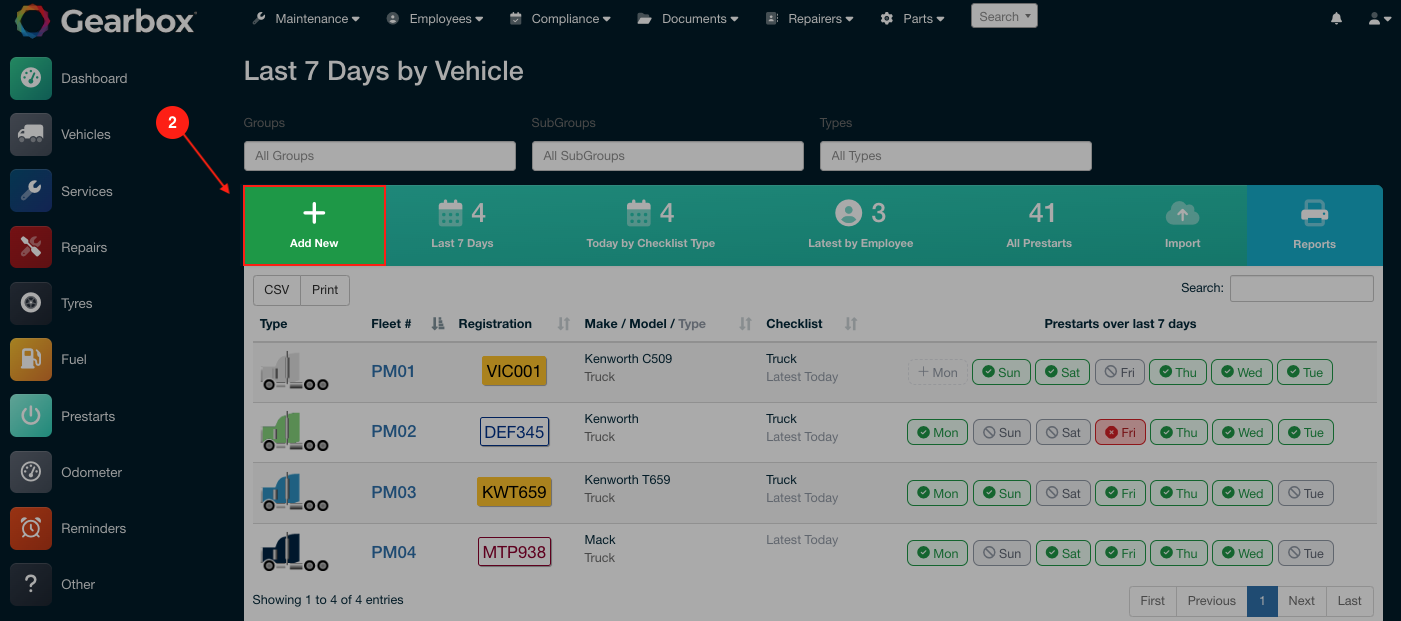
Task: Open the Prestarts section icon
Action: click(x=30, y=415)
